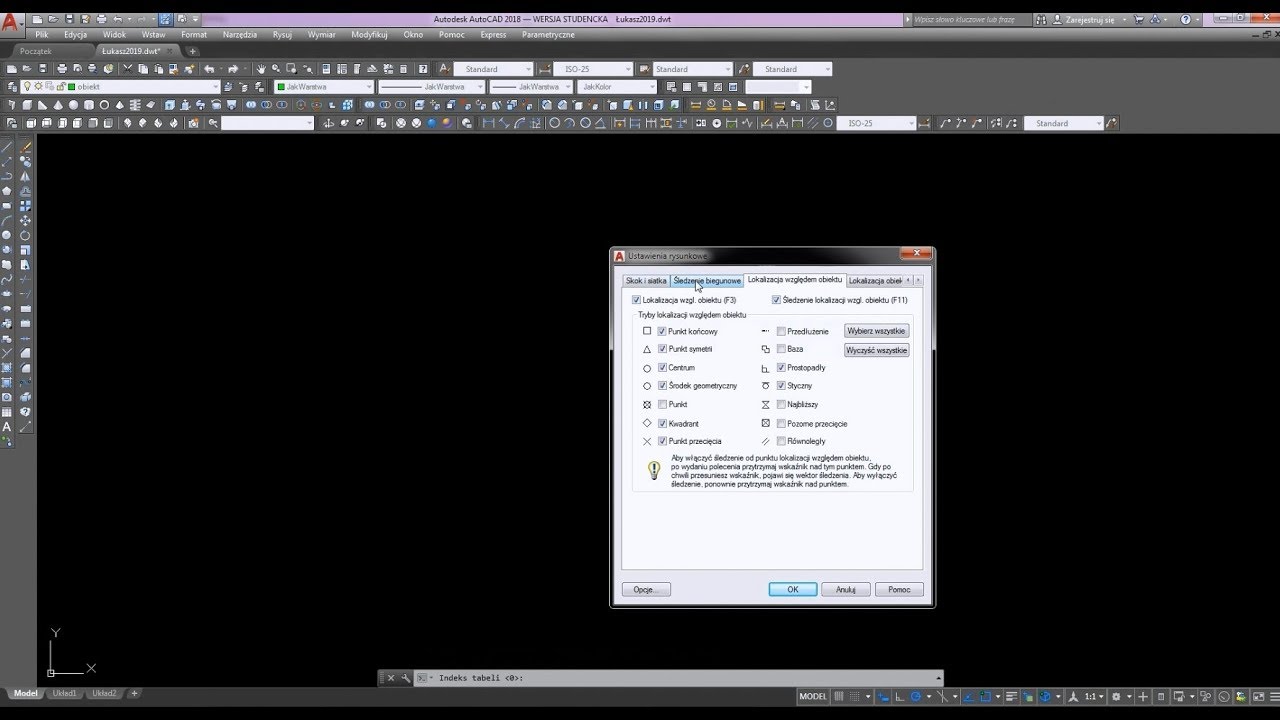Toggle polar tracking in status bar
The width and height of the screenshot is (1280, 720).
click(x=915, y=696)
